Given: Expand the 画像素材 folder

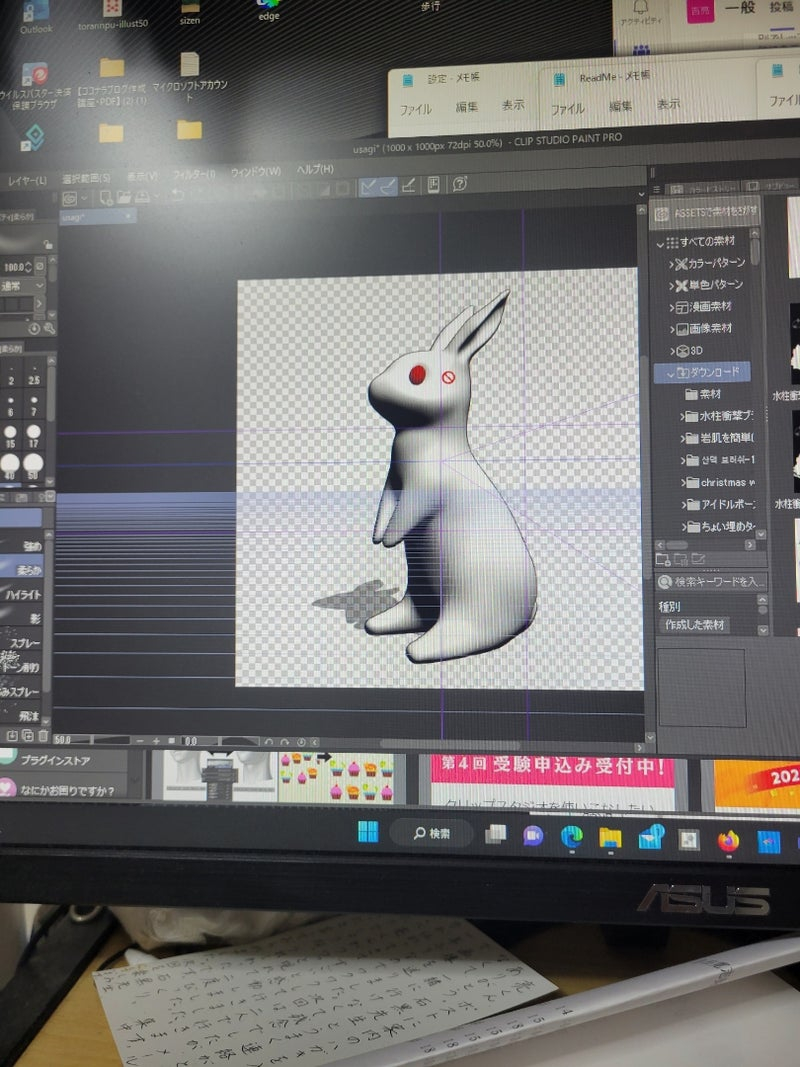Looking at the screenshot, I should [671, 330].
